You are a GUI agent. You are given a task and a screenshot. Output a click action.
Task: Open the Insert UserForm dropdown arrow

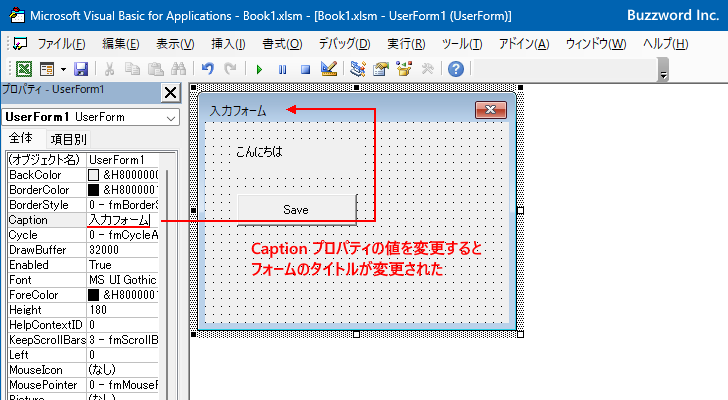64,70
